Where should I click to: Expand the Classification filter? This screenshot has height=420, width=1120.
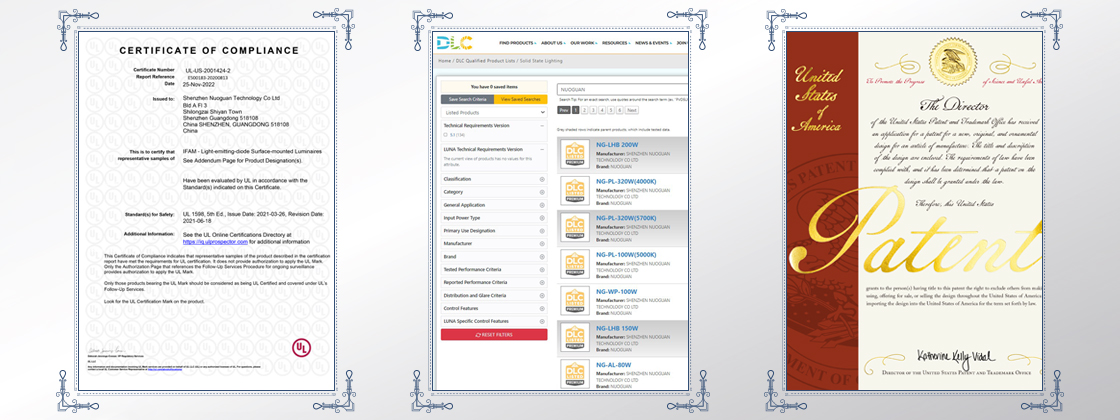542,179
